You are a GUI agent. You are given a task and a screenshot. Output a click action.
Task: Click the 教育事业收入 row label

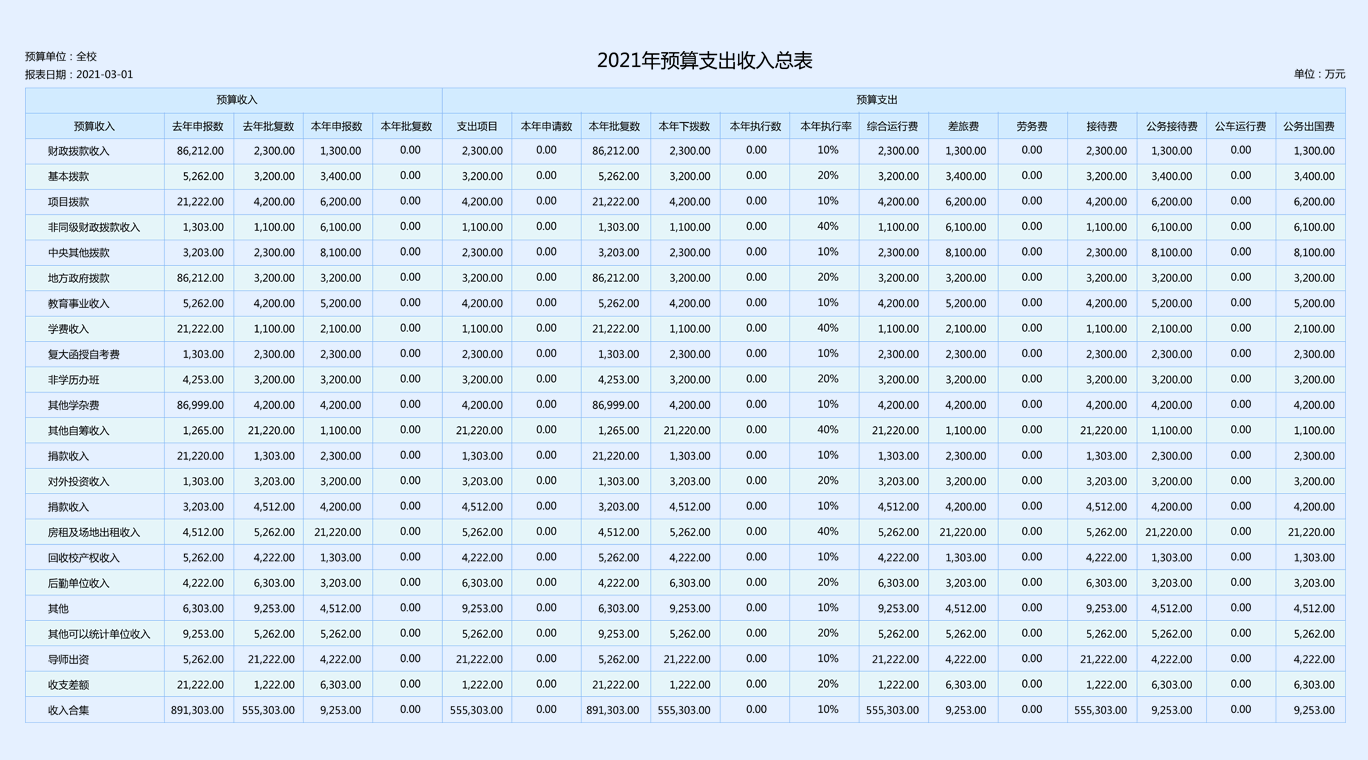coord(79,304)
